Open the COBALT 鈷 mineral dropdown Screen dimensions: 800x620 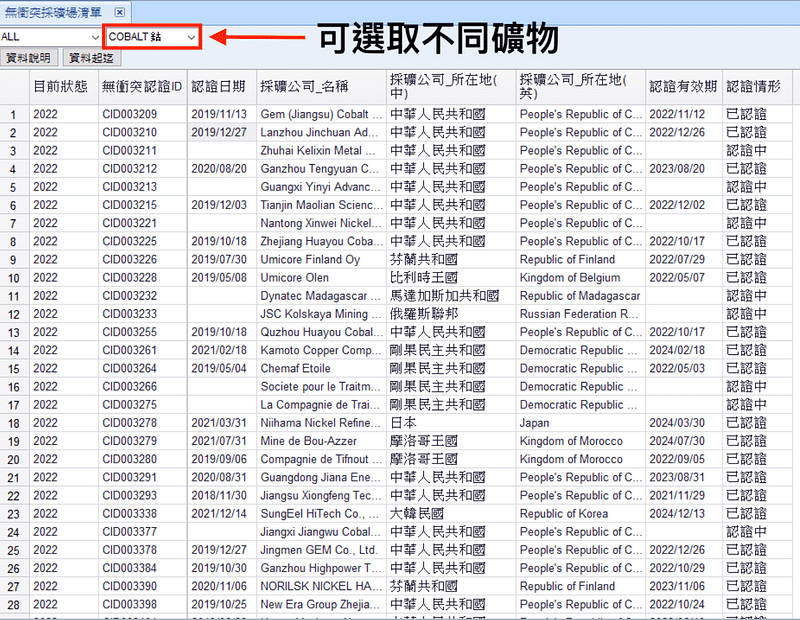pyautogui.click(x=150, y=35)
